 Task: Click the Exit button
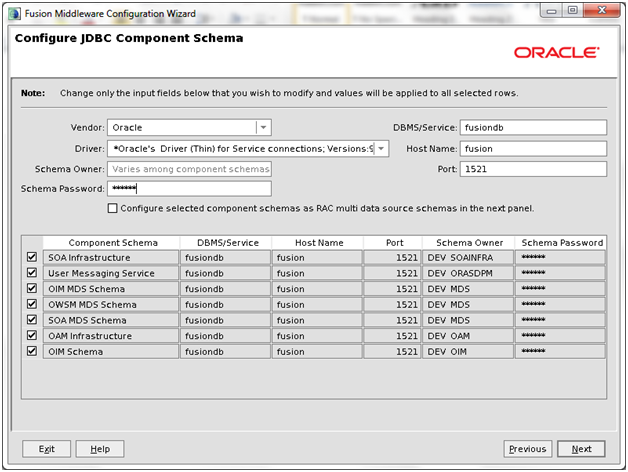(x=46, y=449)
